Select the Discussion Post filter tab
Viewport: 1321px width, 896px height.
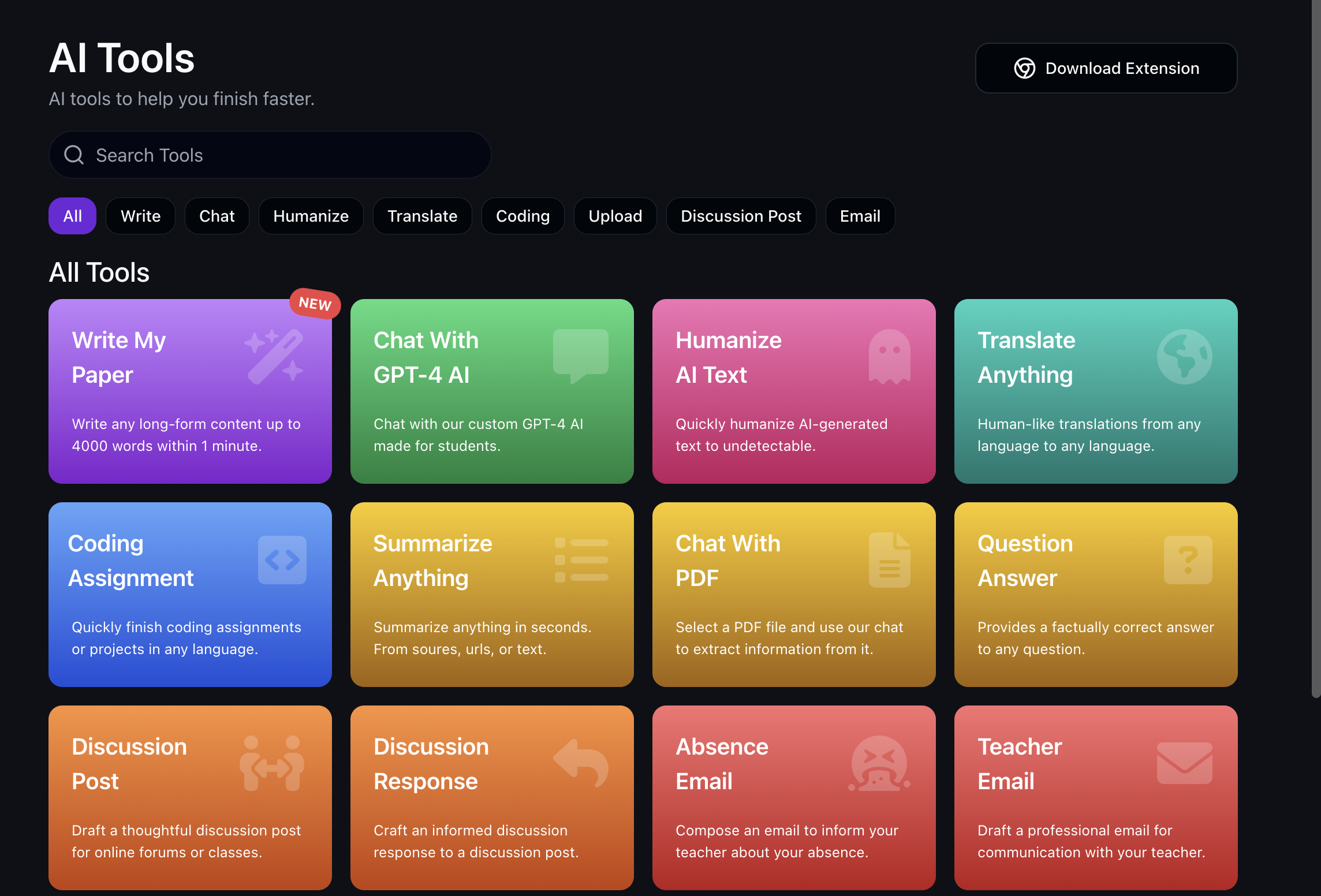click(741, 215)
